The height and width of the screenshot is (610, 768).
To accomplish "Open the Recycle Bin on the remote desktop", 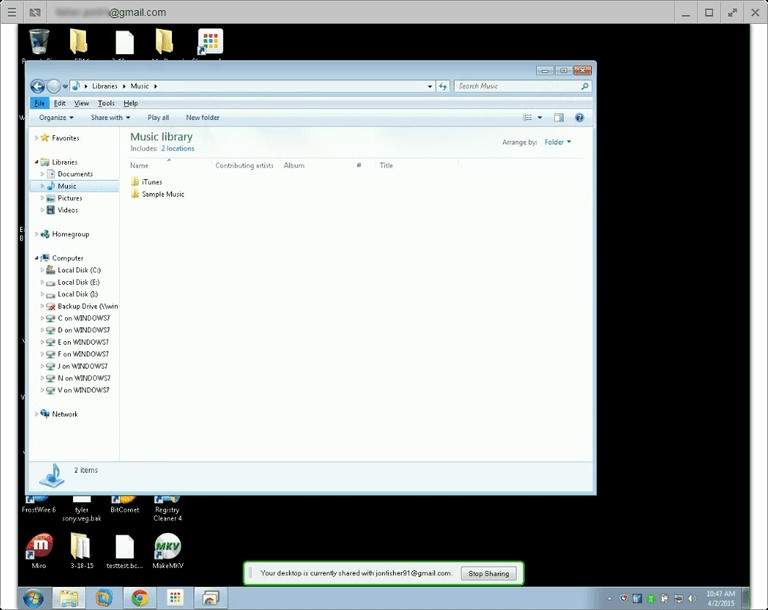I will [x=39, y=42].
